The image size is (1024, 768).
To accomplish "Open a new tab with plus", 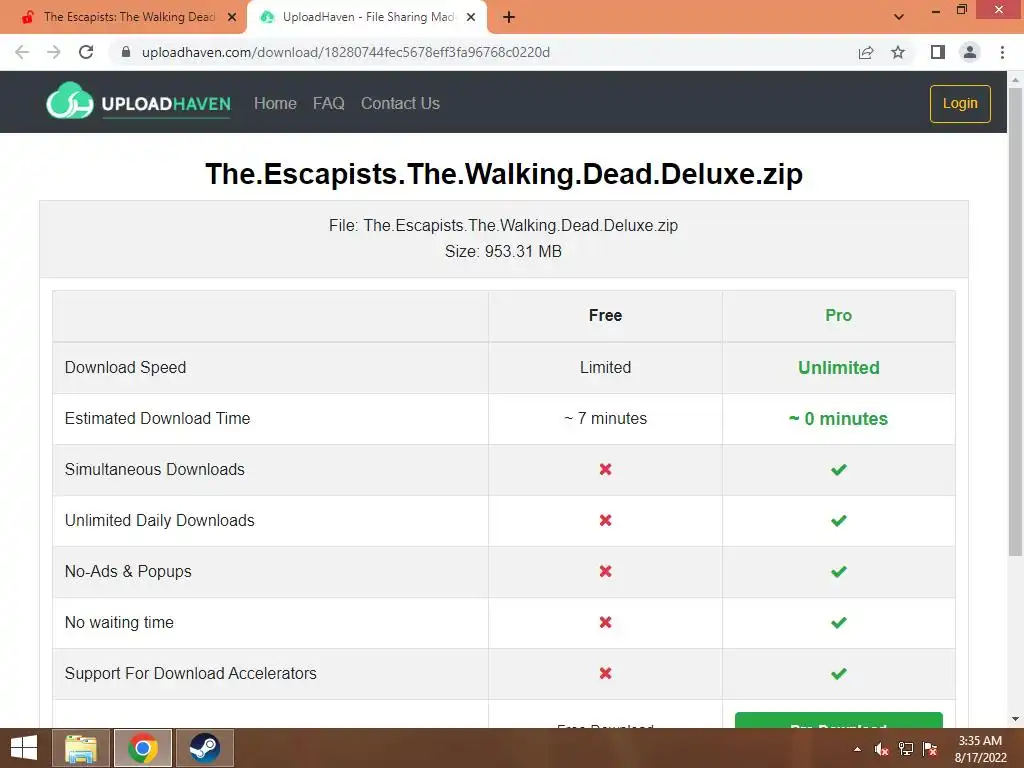I will coord(509,18).
